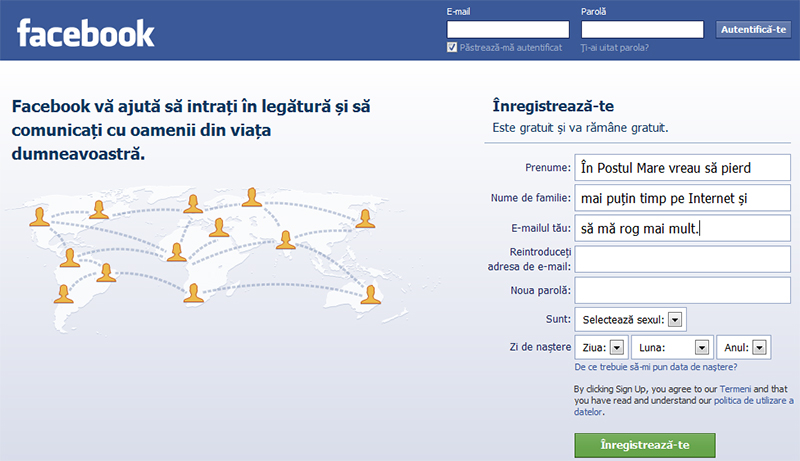Click the Reintroduceți adresa de e-mail field
Screen dimensions: 800x461
pos(683,260)
